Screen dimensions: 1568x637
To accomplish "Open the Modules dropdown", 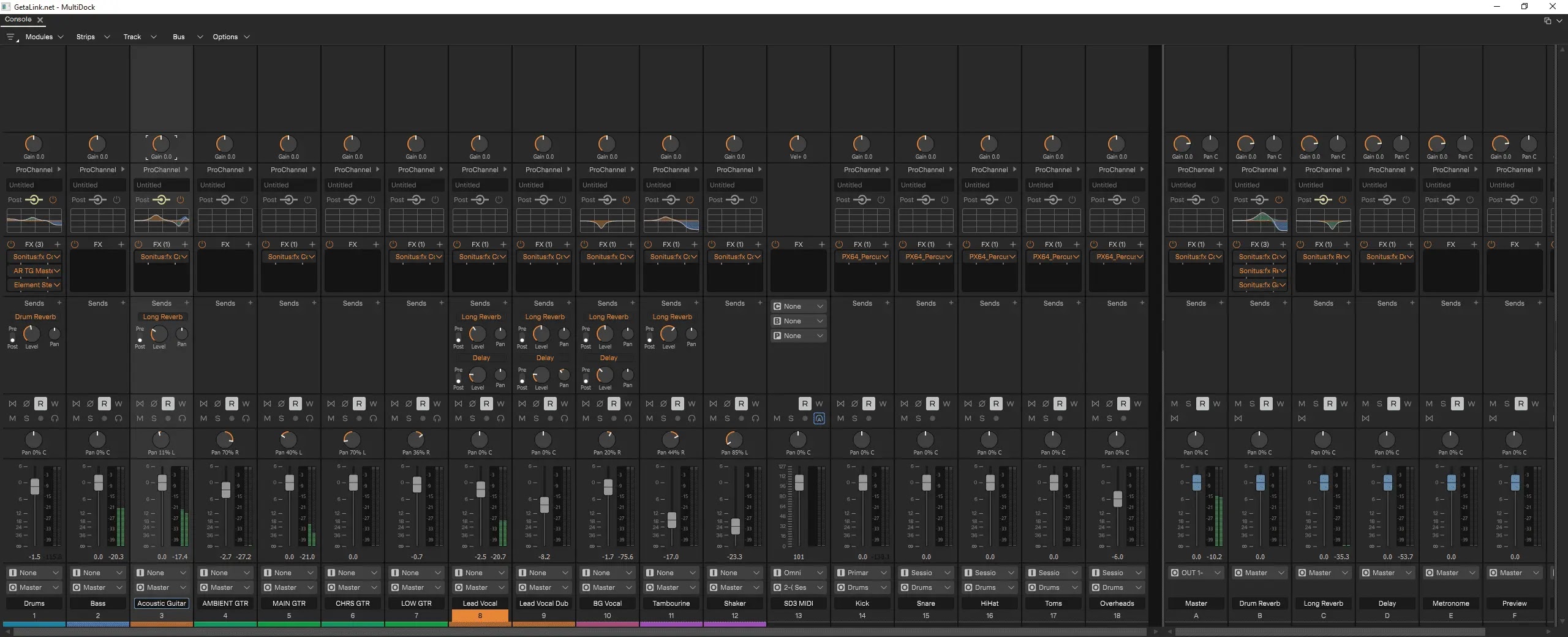I will (x=39, y=37).
